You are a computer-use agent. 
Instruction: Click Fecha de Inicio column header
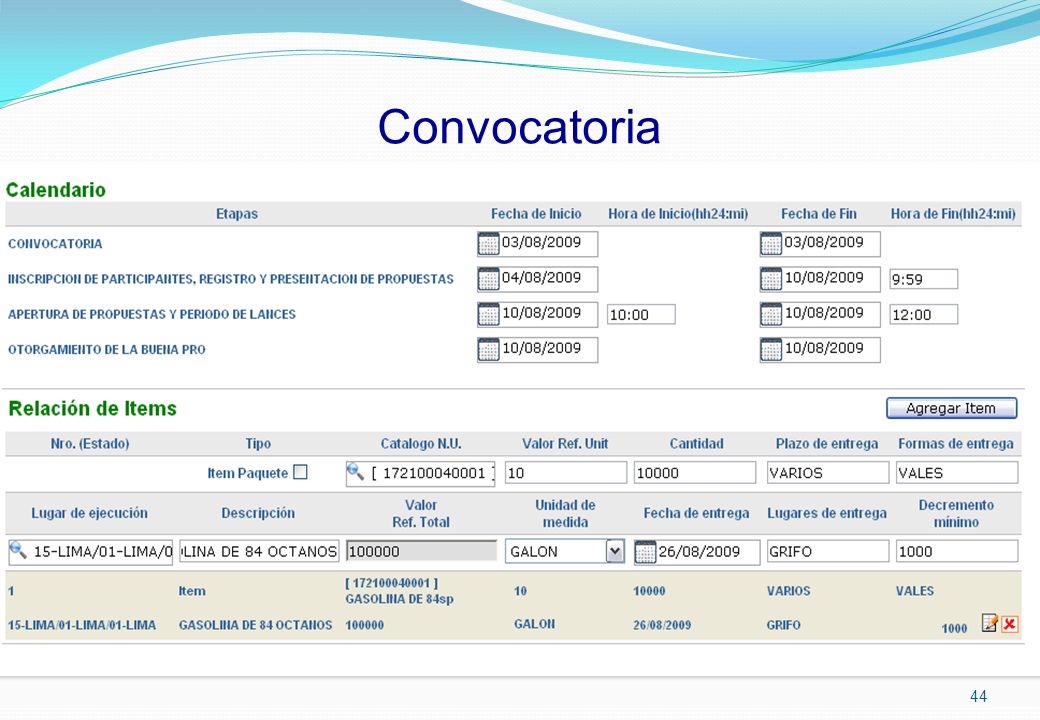[536, 214]
